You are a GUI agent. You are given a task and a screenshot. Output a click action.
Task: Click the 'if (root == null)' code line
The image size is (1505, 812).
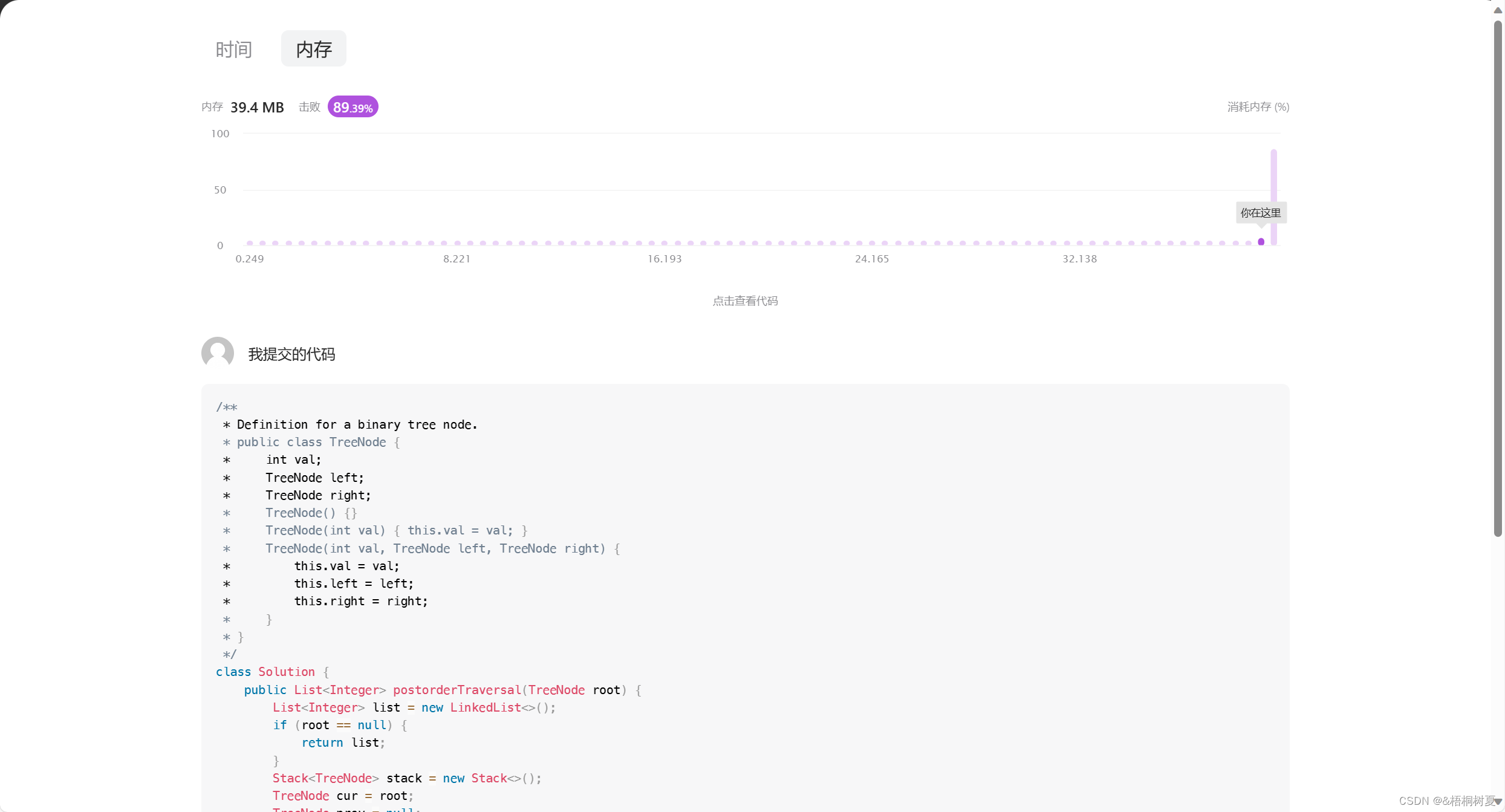pyautogui.click(x=339, y=725)
